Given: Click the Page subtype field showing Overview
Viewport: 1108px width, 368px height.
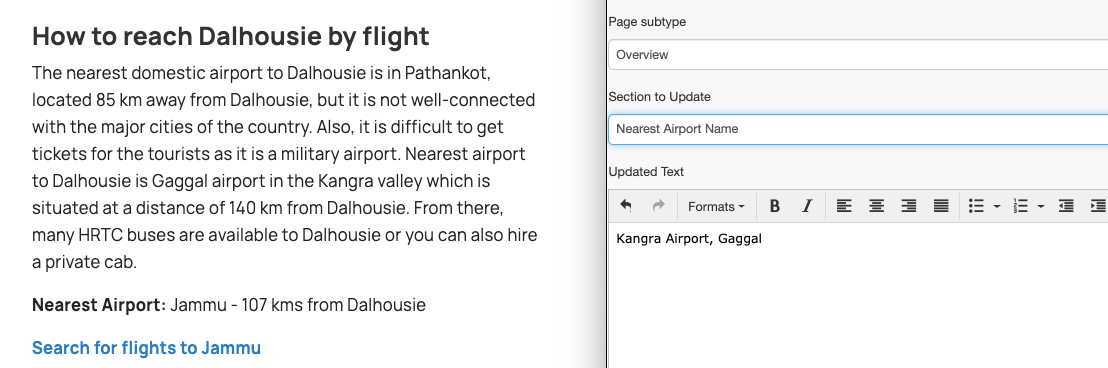Looking at the screenshot, I should [x=858, y=54].
